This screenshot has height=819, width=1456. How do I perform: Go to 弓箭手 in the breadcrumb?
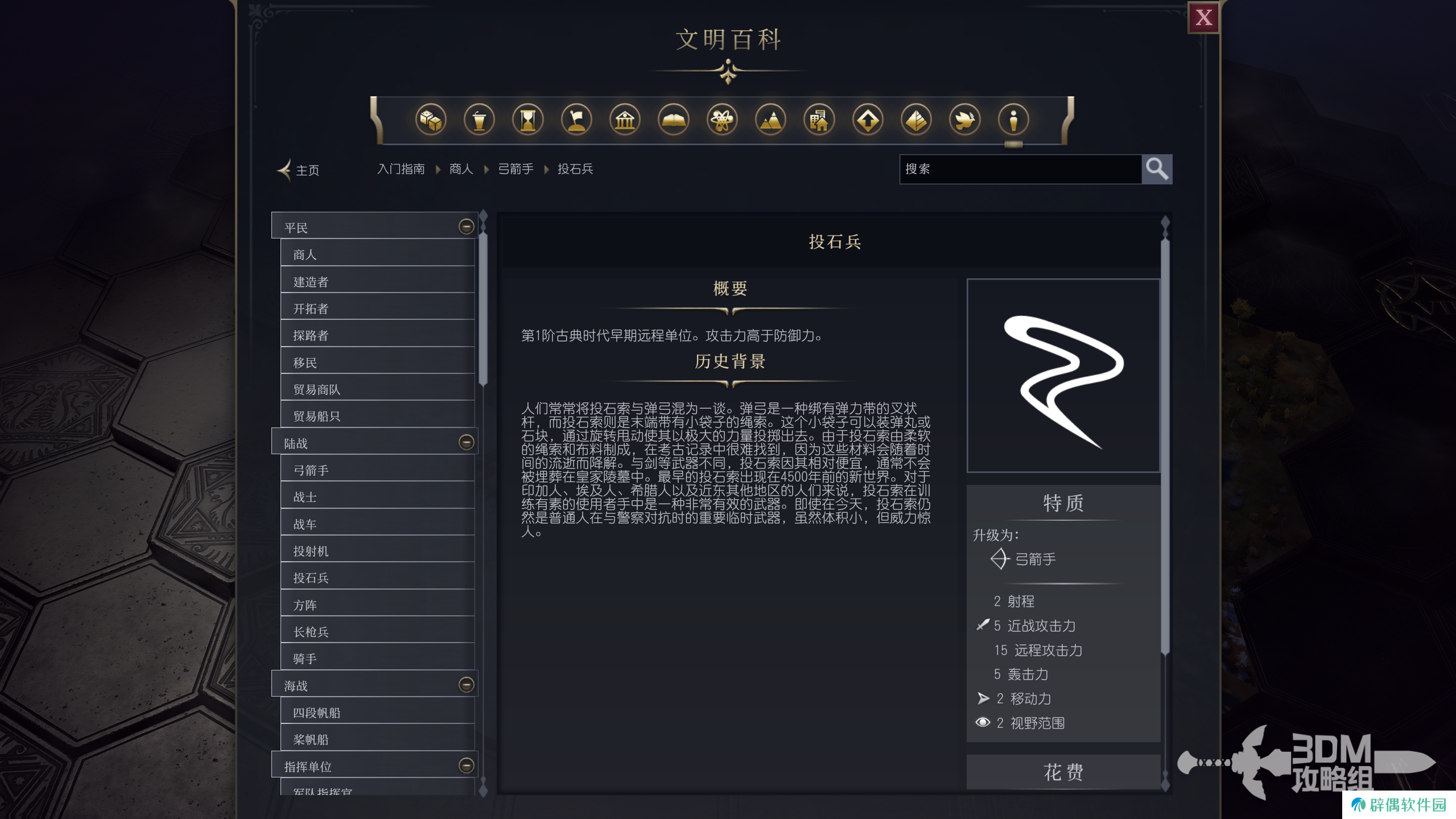[515, 169]
